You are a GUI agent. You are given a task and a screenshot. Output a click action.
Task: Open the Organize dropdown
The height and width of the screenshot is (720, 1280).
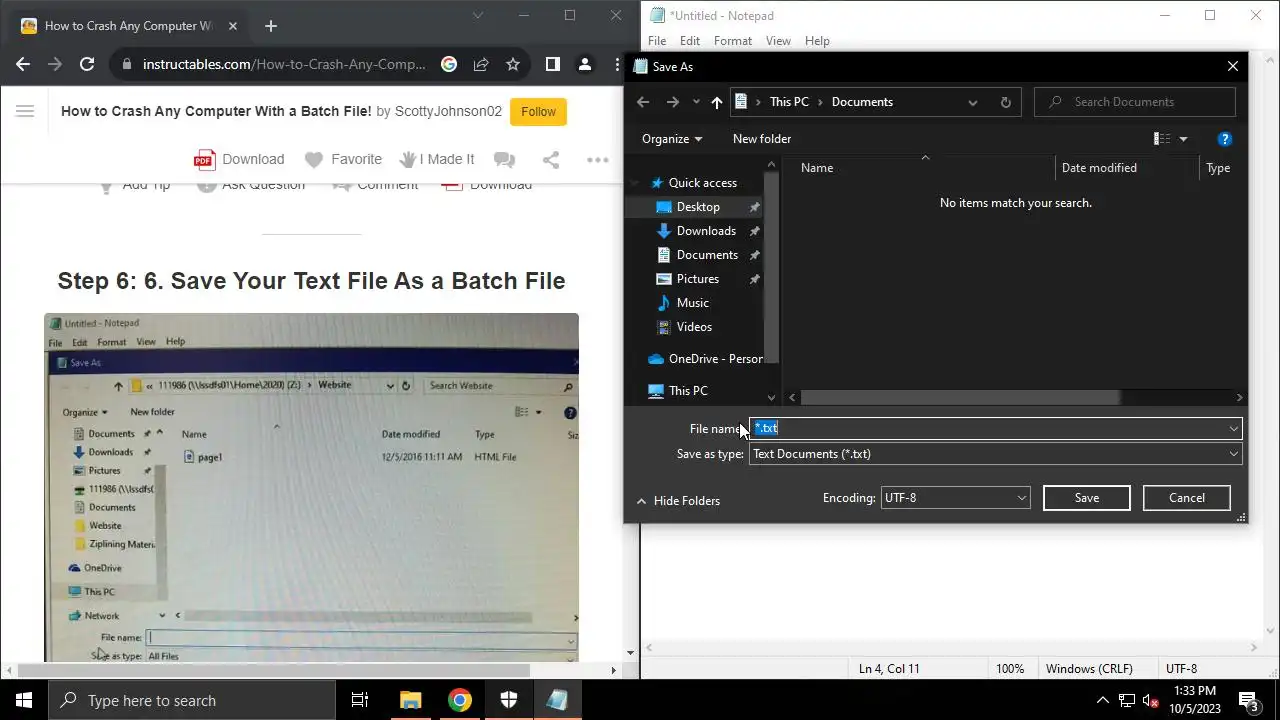tap(672, 139)
